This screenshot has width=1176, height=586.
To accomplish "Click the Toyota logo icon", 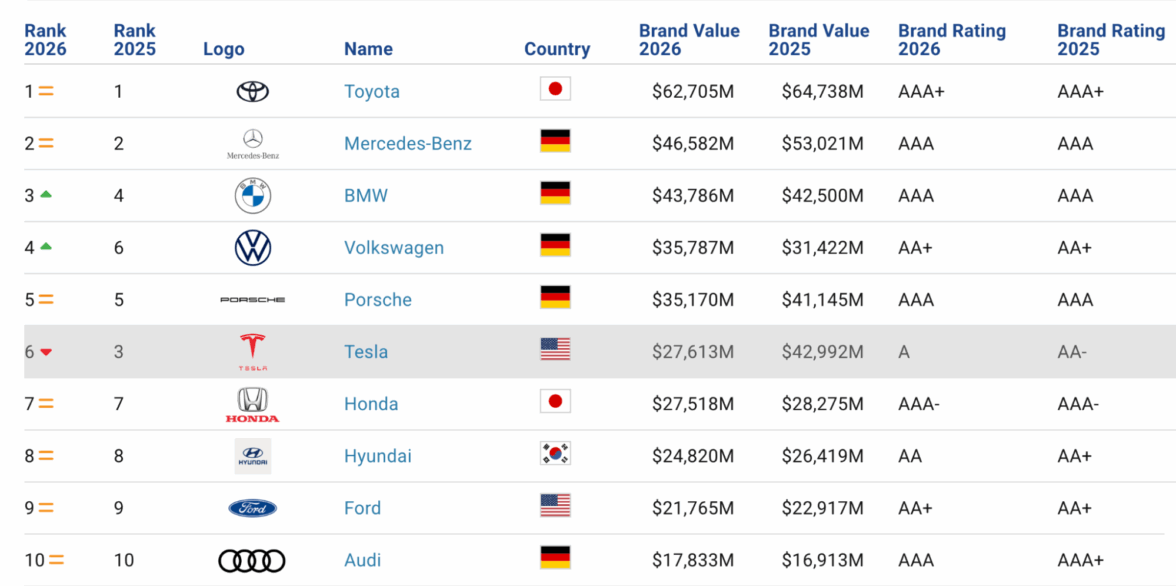I will point(253,92).
